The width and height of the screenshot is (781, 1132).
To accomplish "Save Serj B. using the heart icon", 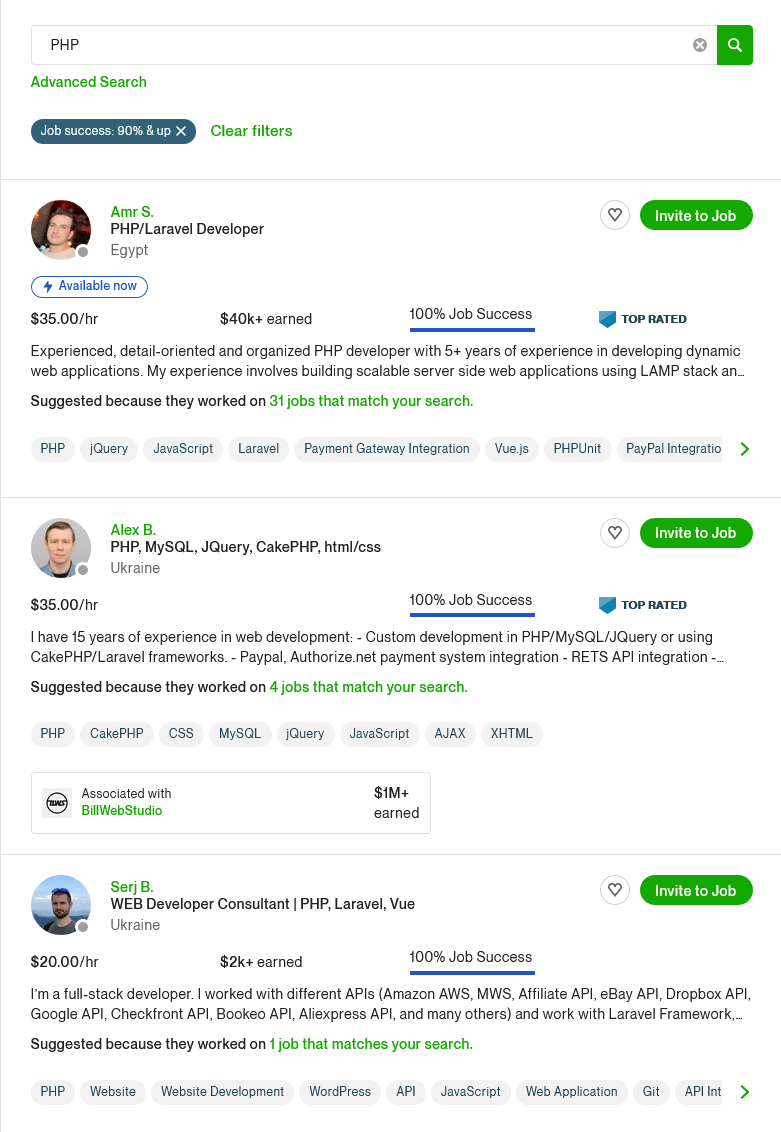I will 615,890.
